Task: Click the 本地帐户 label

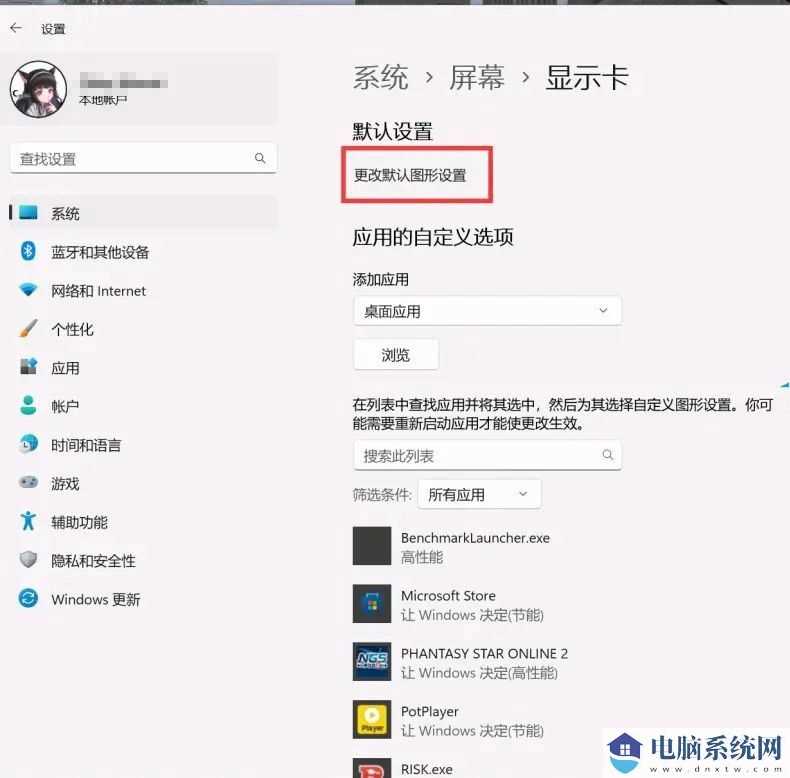Action: point(103,100)
